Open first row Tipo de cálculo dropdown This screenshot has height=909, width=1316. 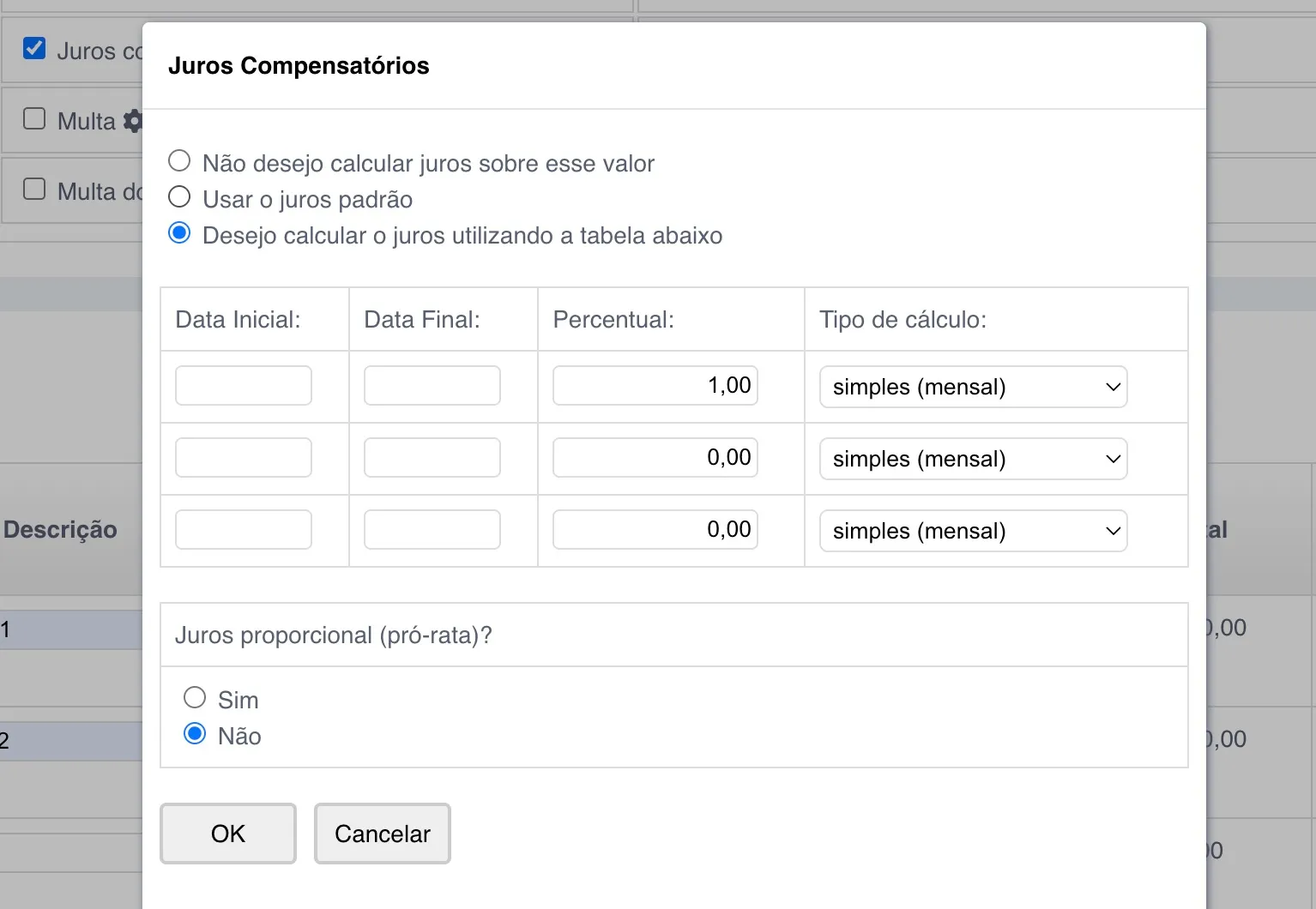973,387
